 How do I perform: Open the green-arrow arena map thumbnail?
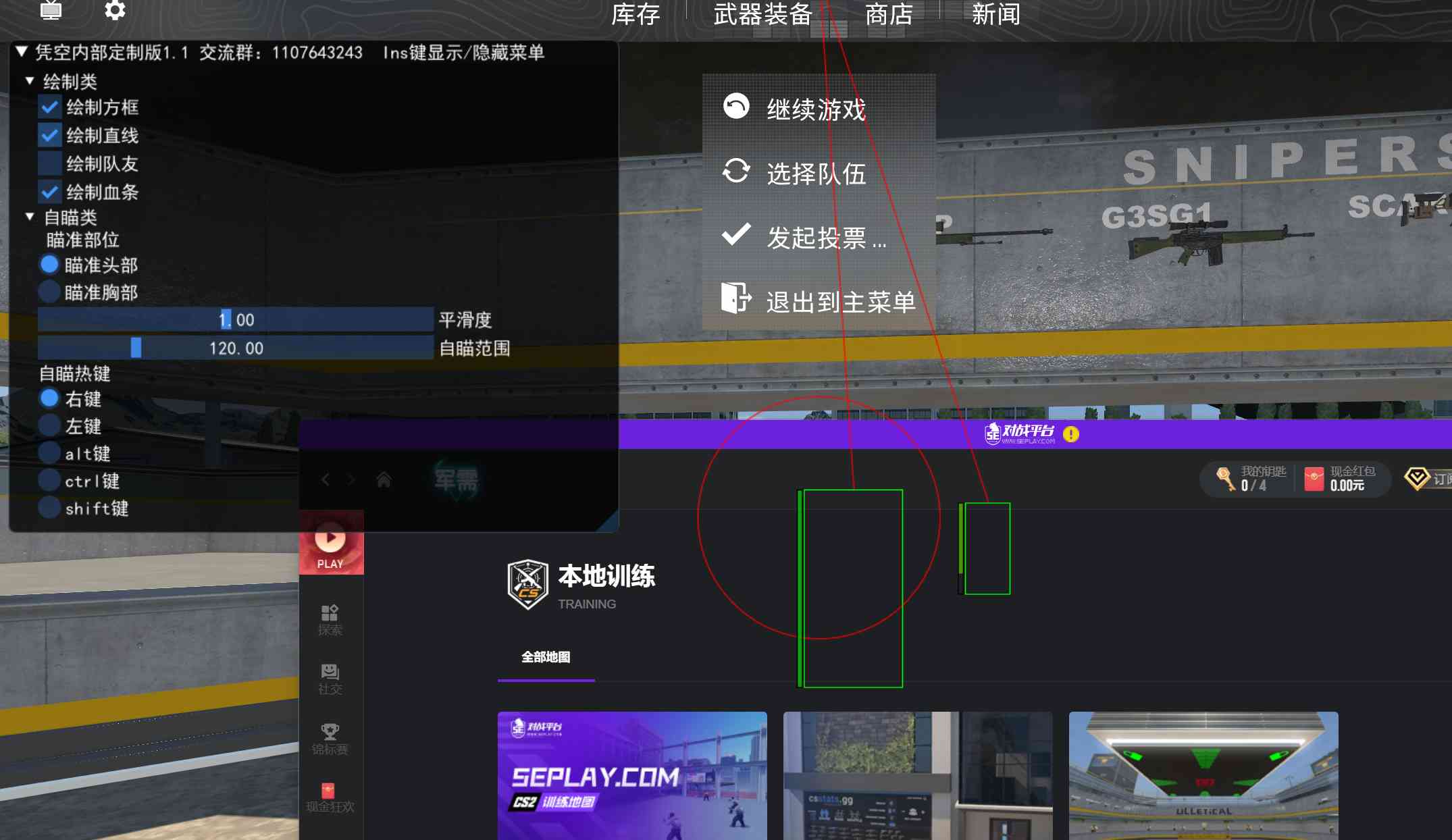click(1203, 776)
